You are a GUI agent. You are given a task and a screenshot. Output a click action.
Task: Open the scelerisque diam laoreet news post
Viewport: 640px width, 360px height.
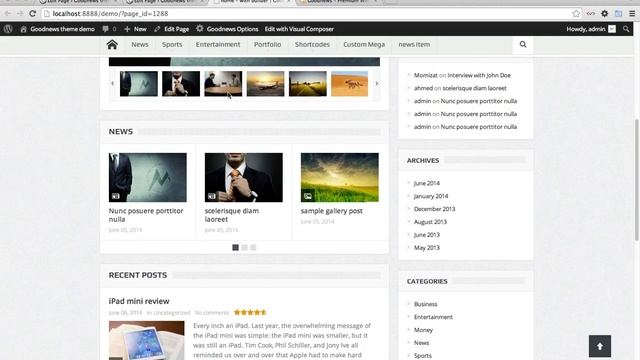[x=231, y=215]
